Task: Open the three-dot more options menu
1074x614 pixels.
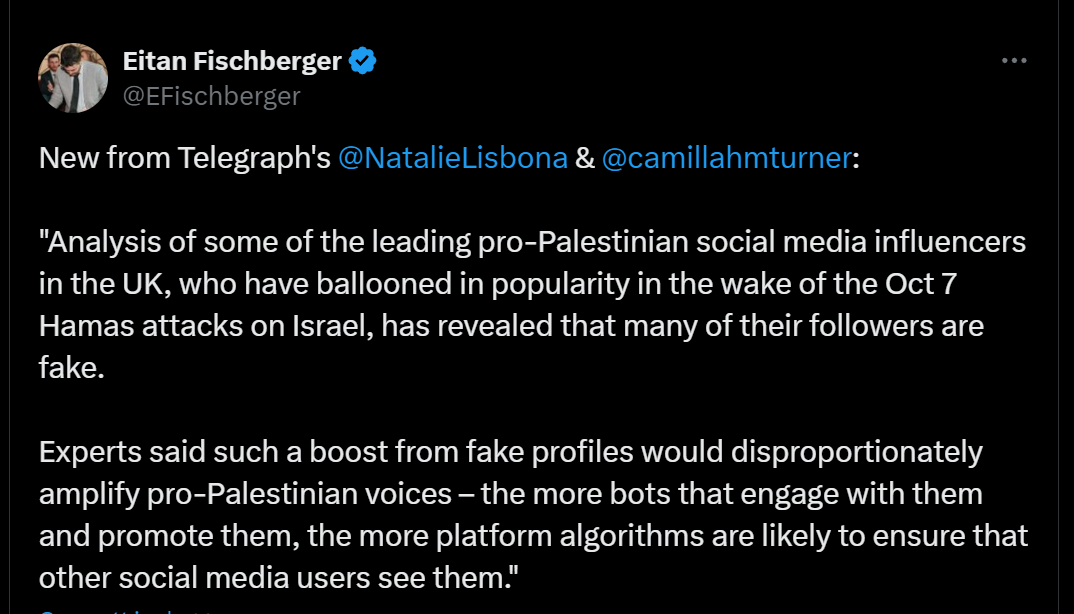Action: (x=1014, y=61)
